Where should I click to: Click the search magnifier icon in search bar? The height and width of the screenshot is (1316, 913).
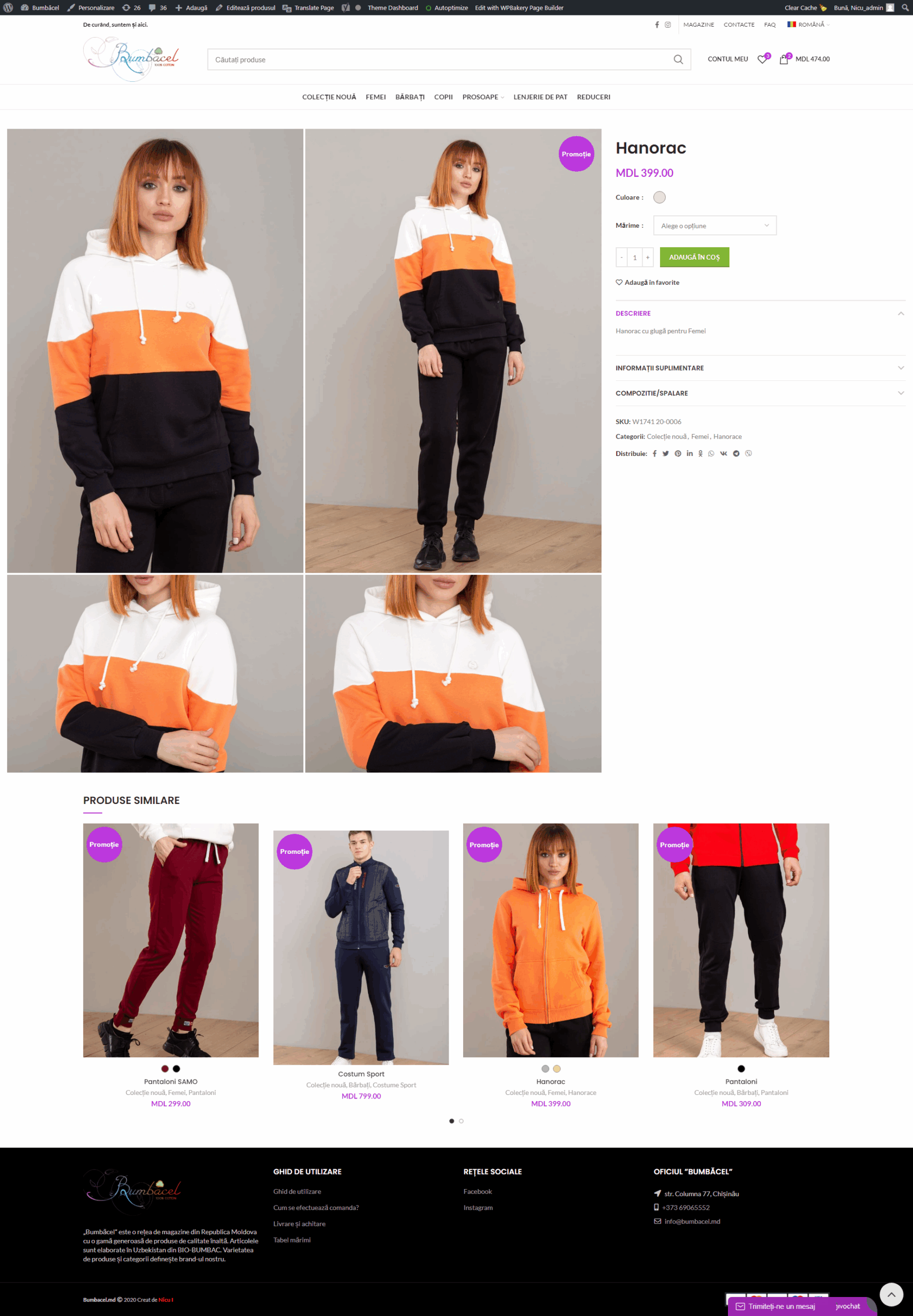[x=678, y=60]
